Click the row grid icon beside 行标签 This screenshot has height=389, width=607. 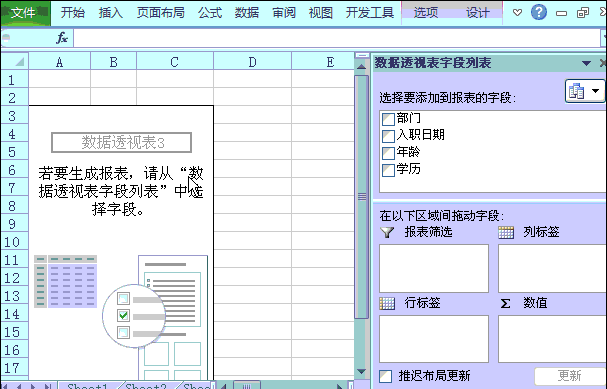pyautogui.click(x=387, y=303)
